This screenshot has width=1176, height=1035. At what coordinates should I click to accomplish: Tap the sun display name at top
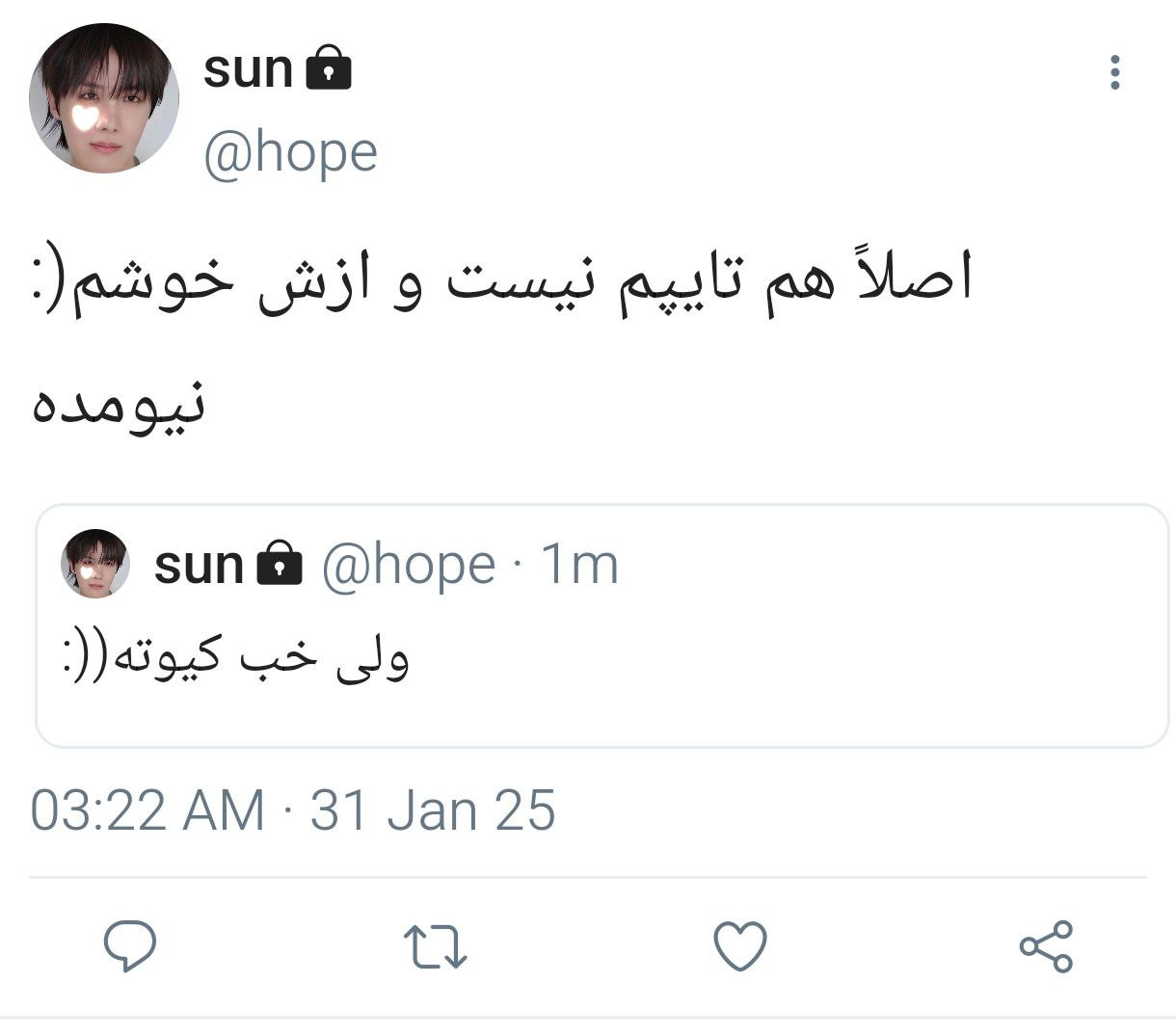[x=248, y=69]
